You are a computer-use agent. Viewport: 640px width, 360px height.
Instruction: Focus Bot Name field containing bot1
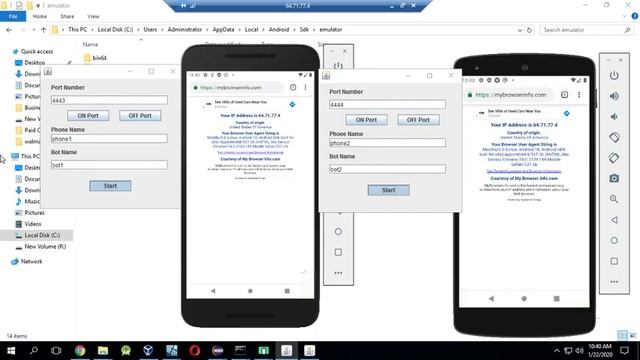click(109, 165)
